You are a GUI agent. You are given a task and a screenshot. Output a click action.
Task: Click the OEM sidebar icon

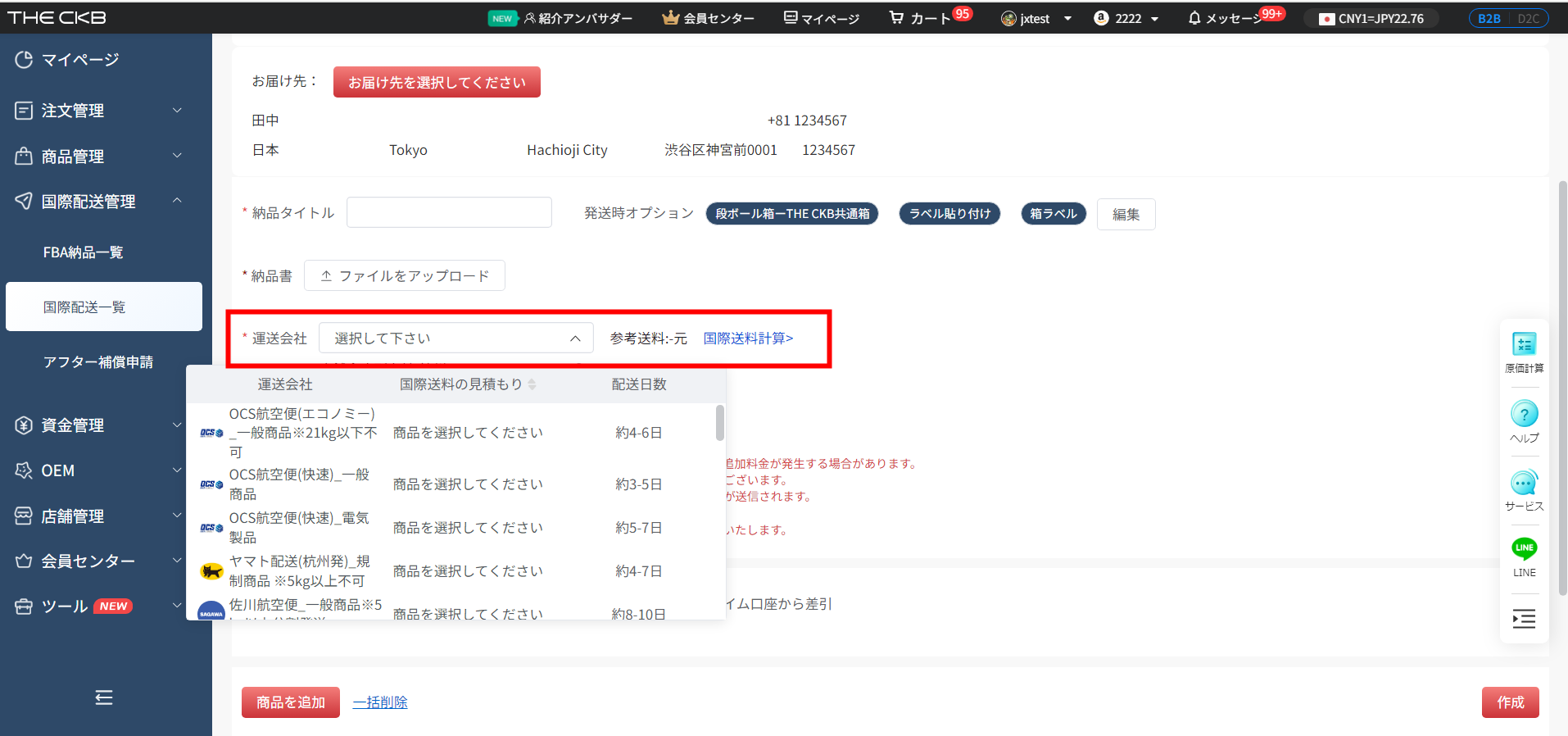pyautogui.click(x=24, y=470)
